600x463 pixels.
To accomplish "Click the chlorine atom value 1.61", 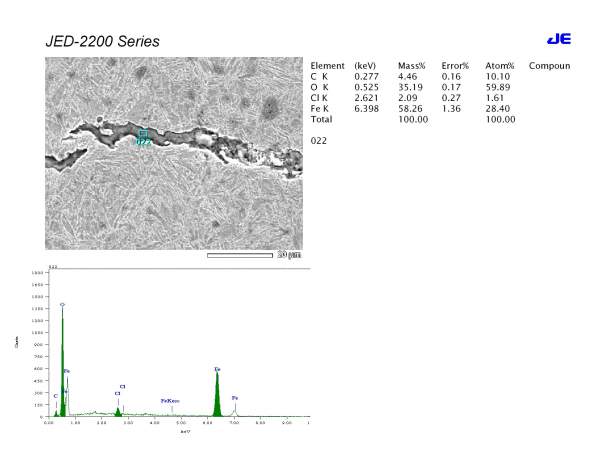I will point(495,98).
